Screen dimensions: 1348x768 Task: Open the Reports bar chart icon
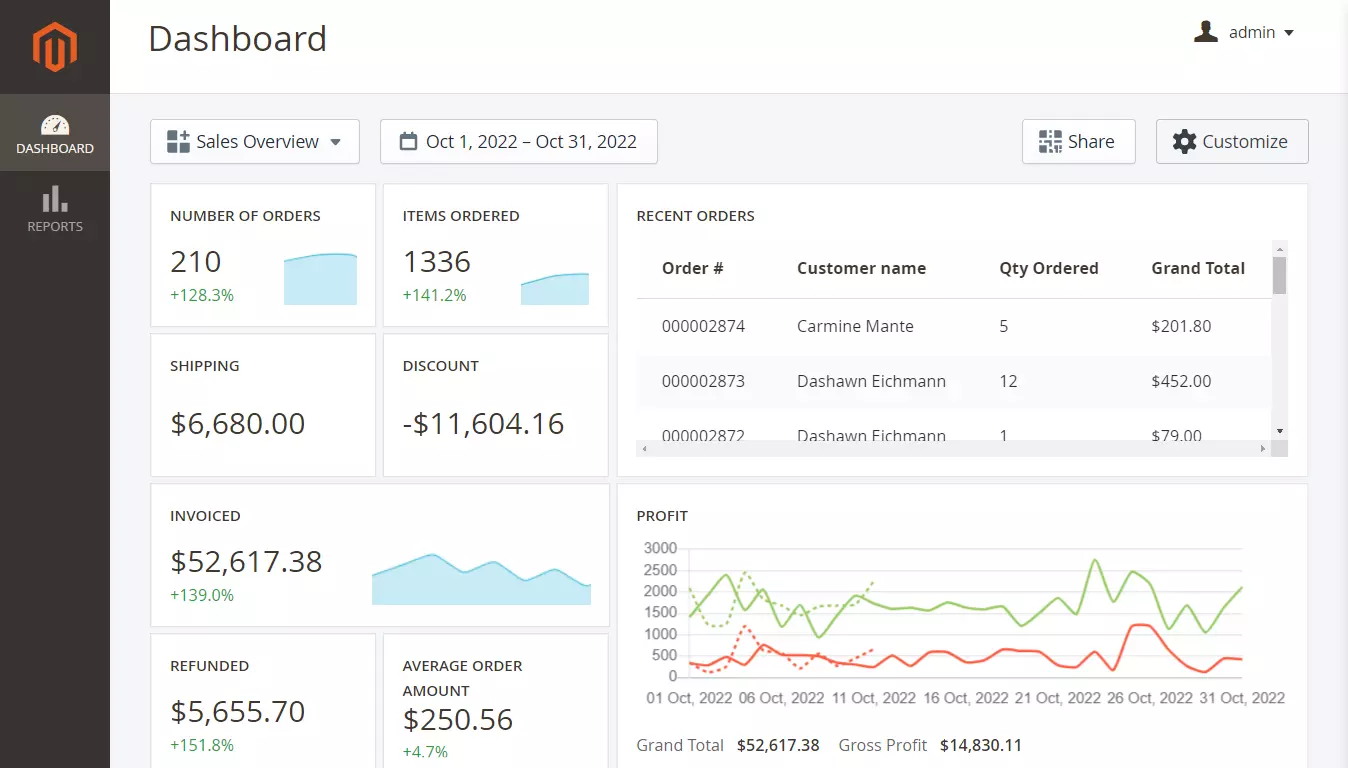55,199
